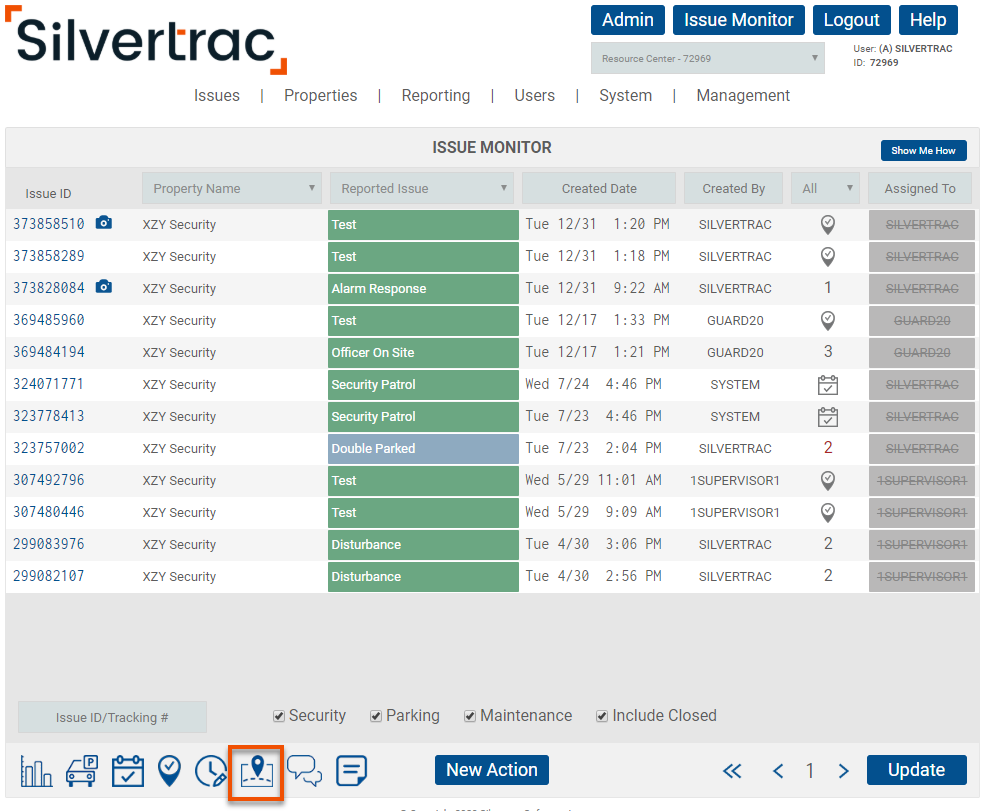The image size is (993, 811).
Task: Sort by Created Date column header
Action: tap(599, 189)
